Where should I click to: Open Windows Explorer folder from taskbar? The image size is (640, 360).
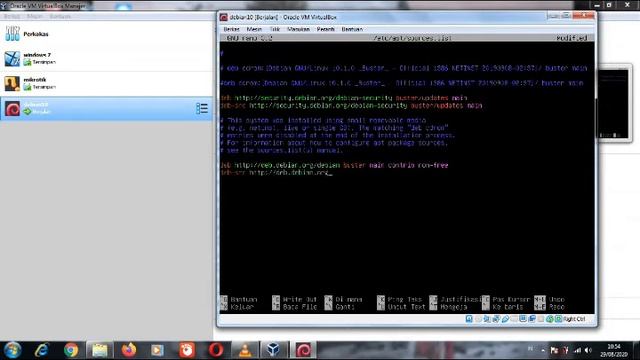(100, 350)
